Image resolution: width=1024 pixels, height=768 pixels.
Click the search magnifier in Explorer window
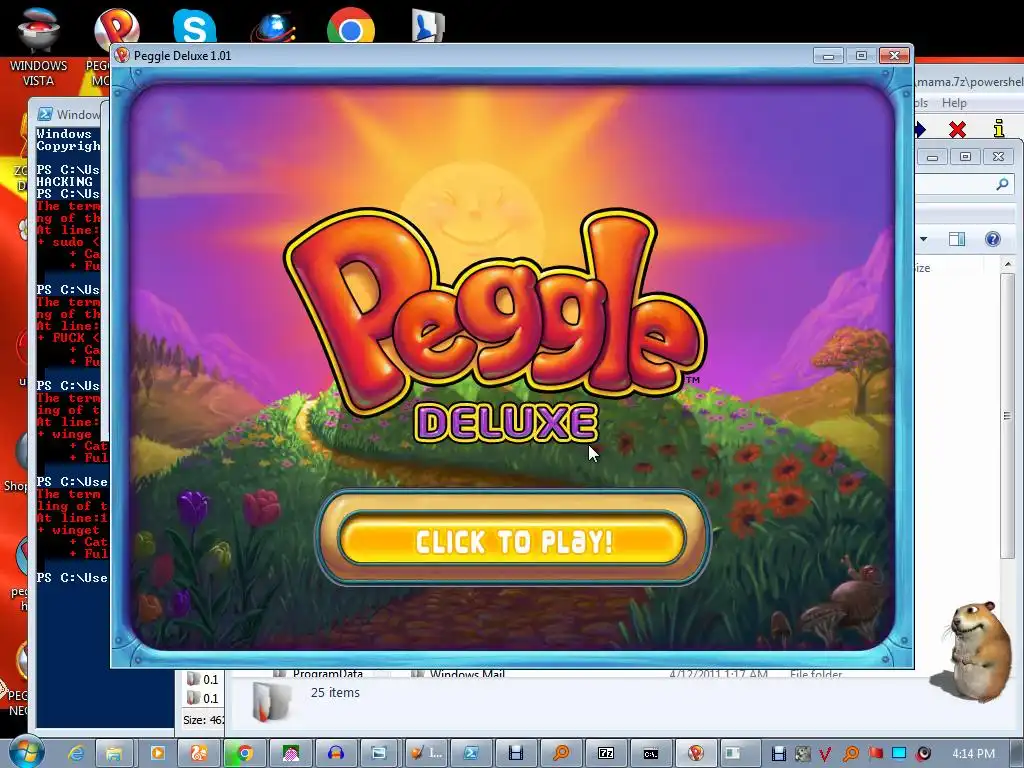point(1002,185)
